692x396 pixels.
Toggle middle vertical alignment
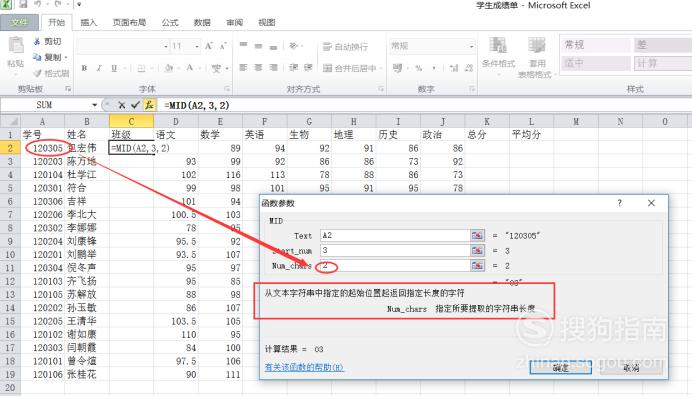coord(259,46)
